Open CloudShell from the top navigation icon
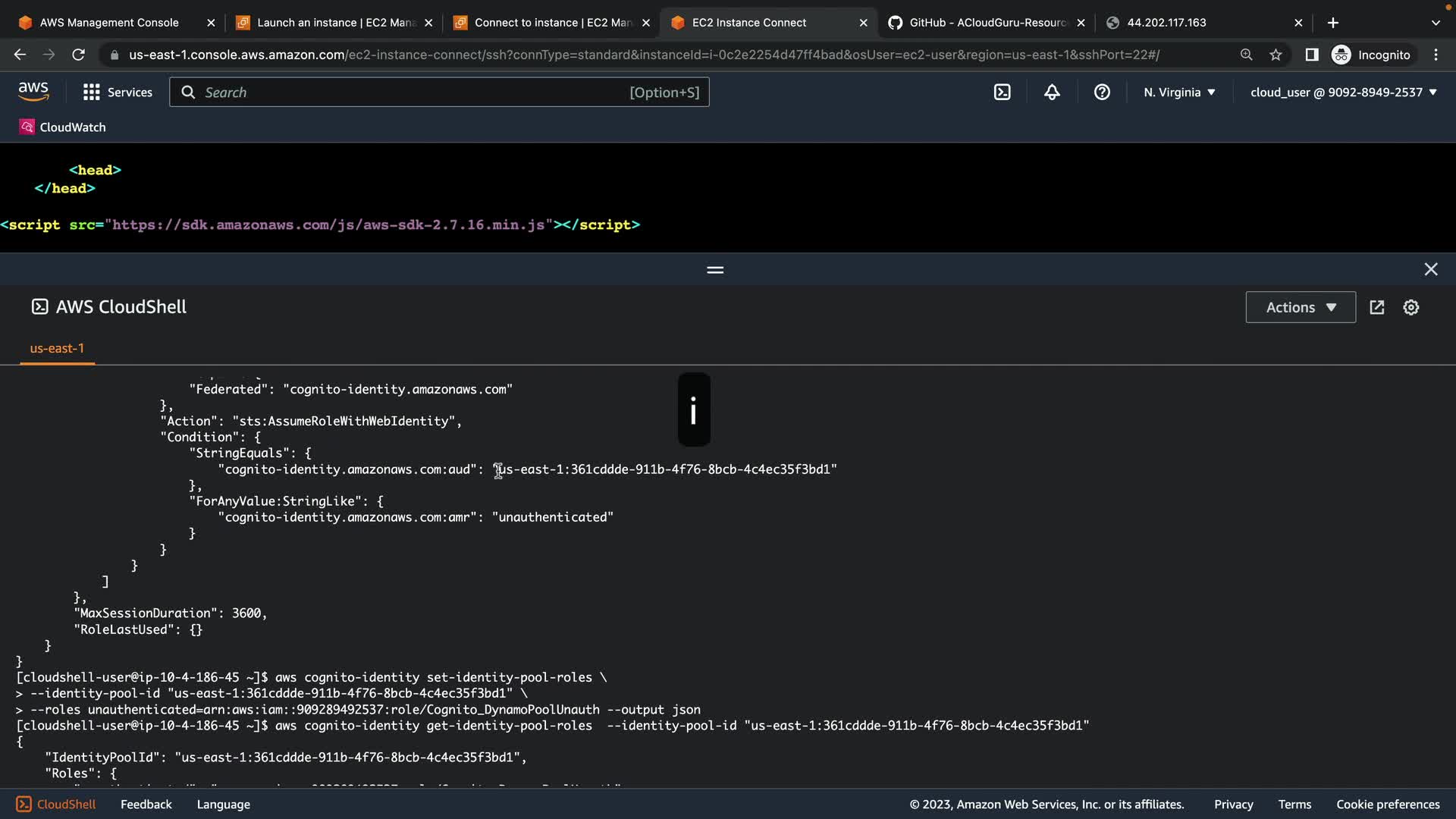This screenshot has width=1456, height=819. 1002,93
